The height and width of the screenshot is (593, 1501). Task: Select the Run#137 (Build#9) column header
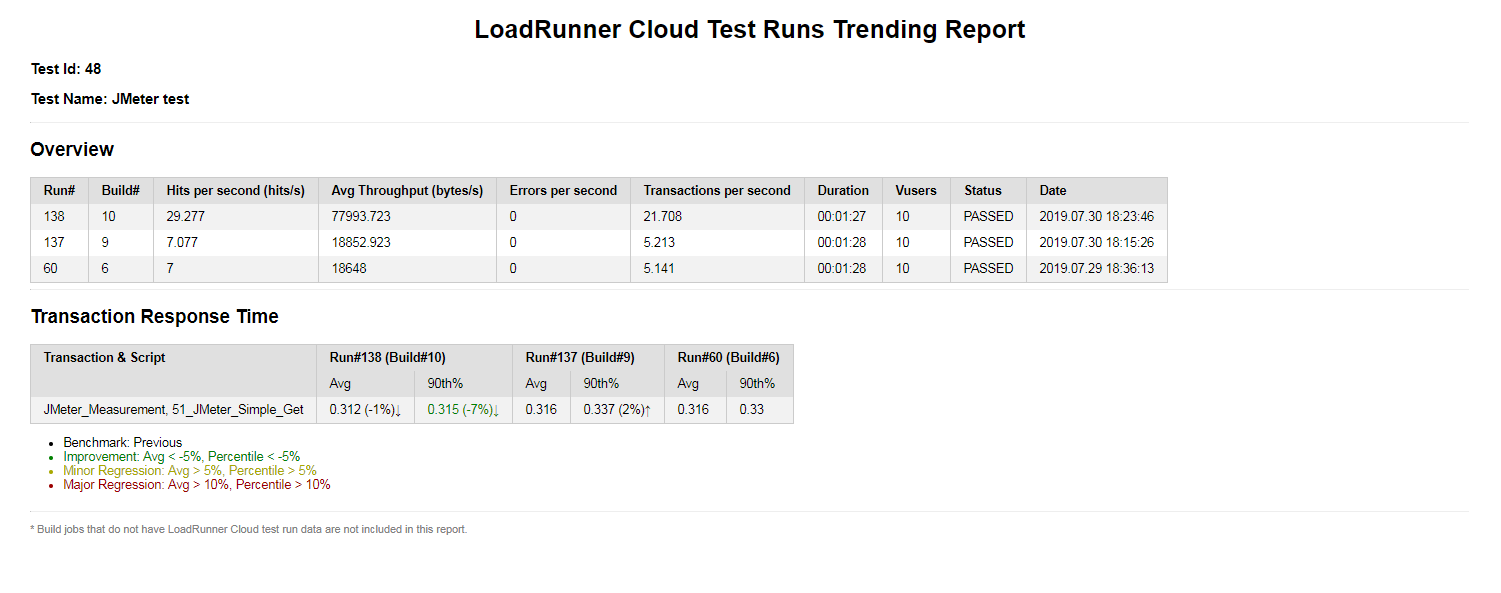click(x=580, y=357)
